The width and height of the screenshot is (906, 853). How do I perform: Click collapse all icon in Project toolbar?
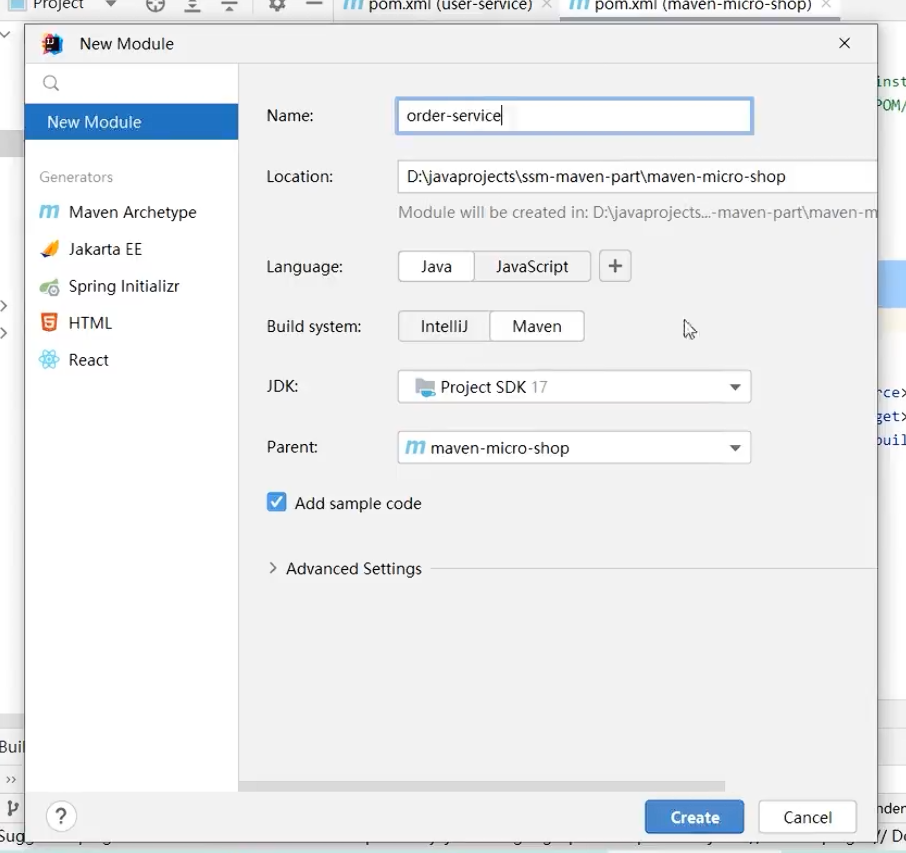click(229, 5)
